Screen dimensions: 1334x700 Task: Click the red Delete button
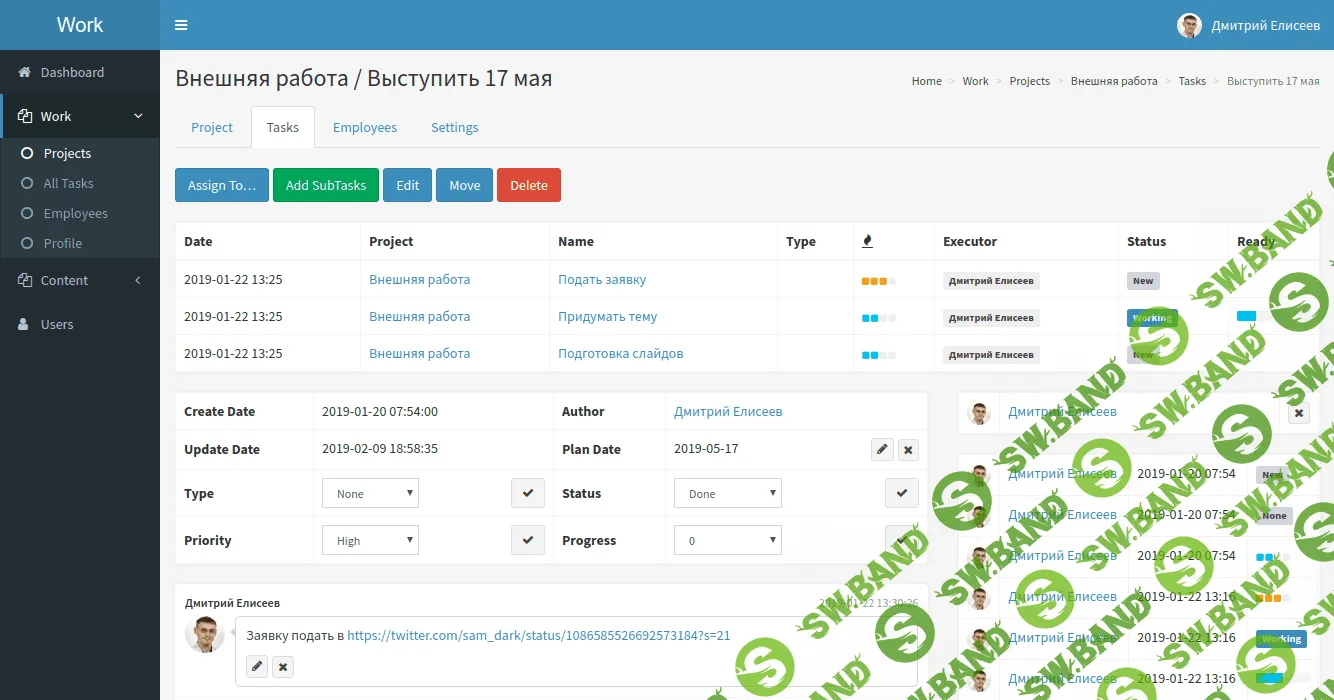(x=528, y=184)
